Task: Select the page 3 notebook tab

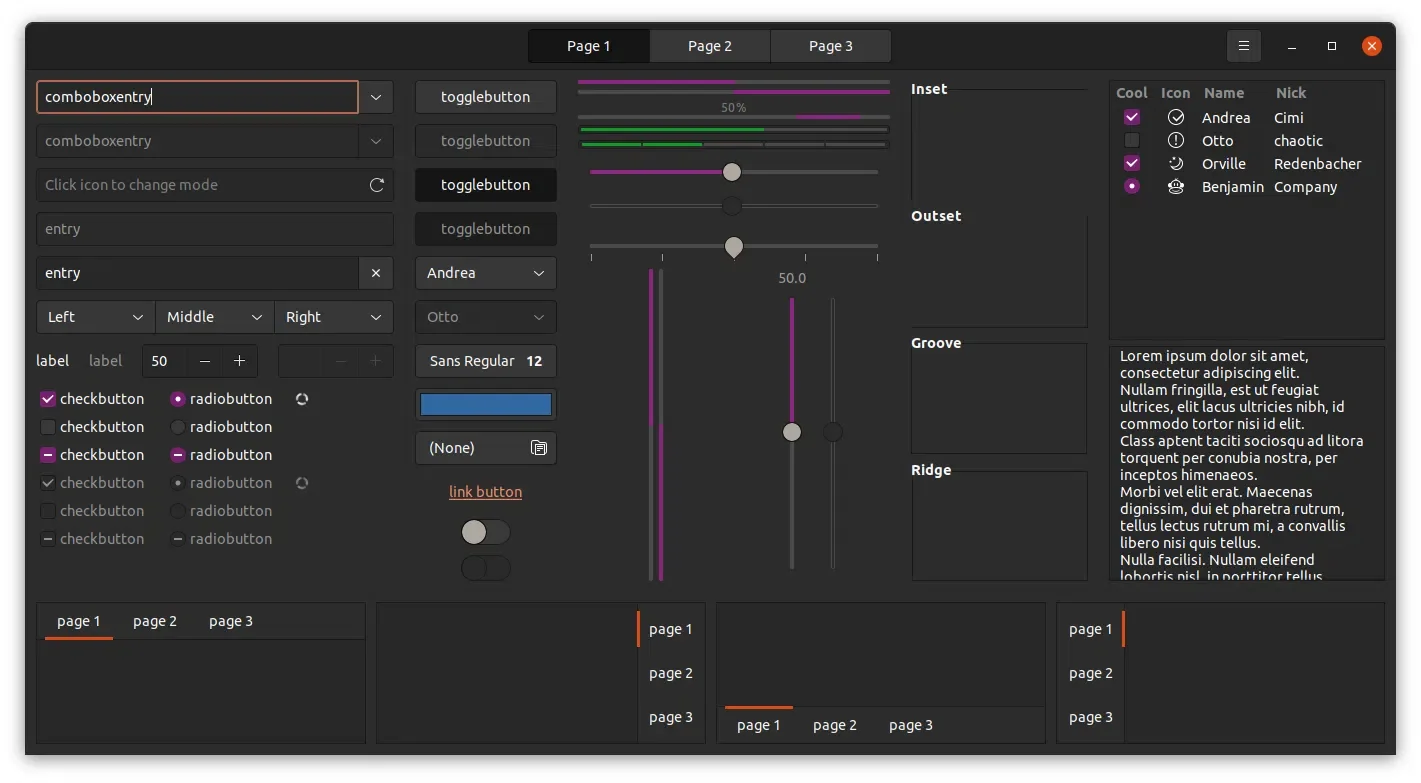Action: (x=230, y=620)
